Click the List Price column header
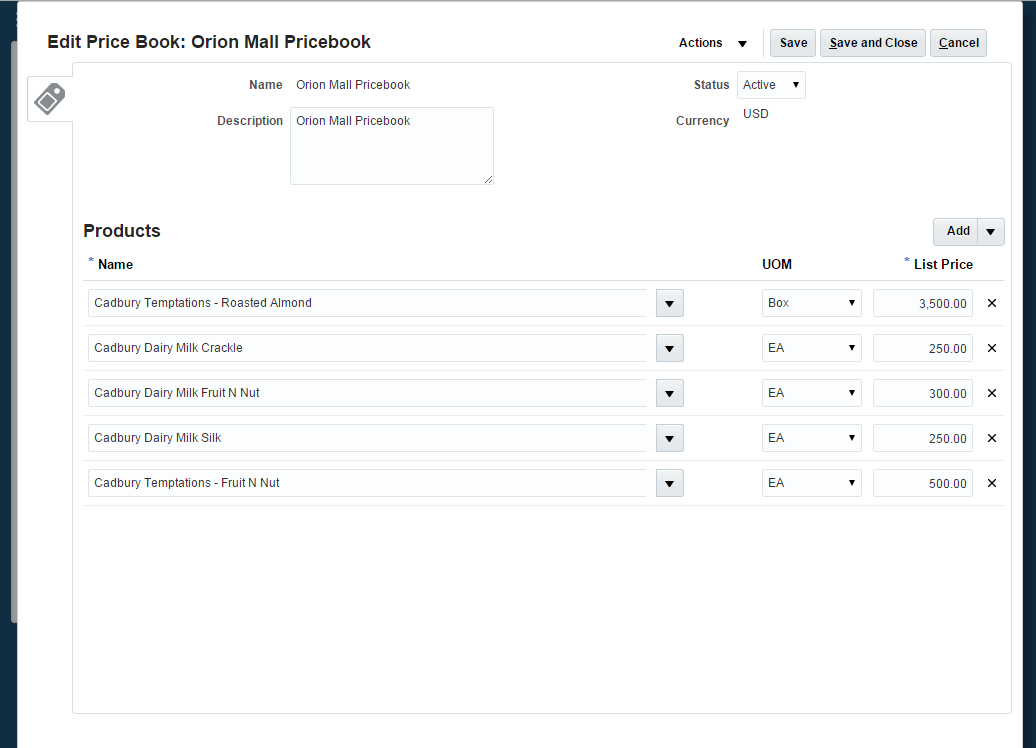Image resolution: width=1036 pixels, height=748 pixels. click(943, 264)
